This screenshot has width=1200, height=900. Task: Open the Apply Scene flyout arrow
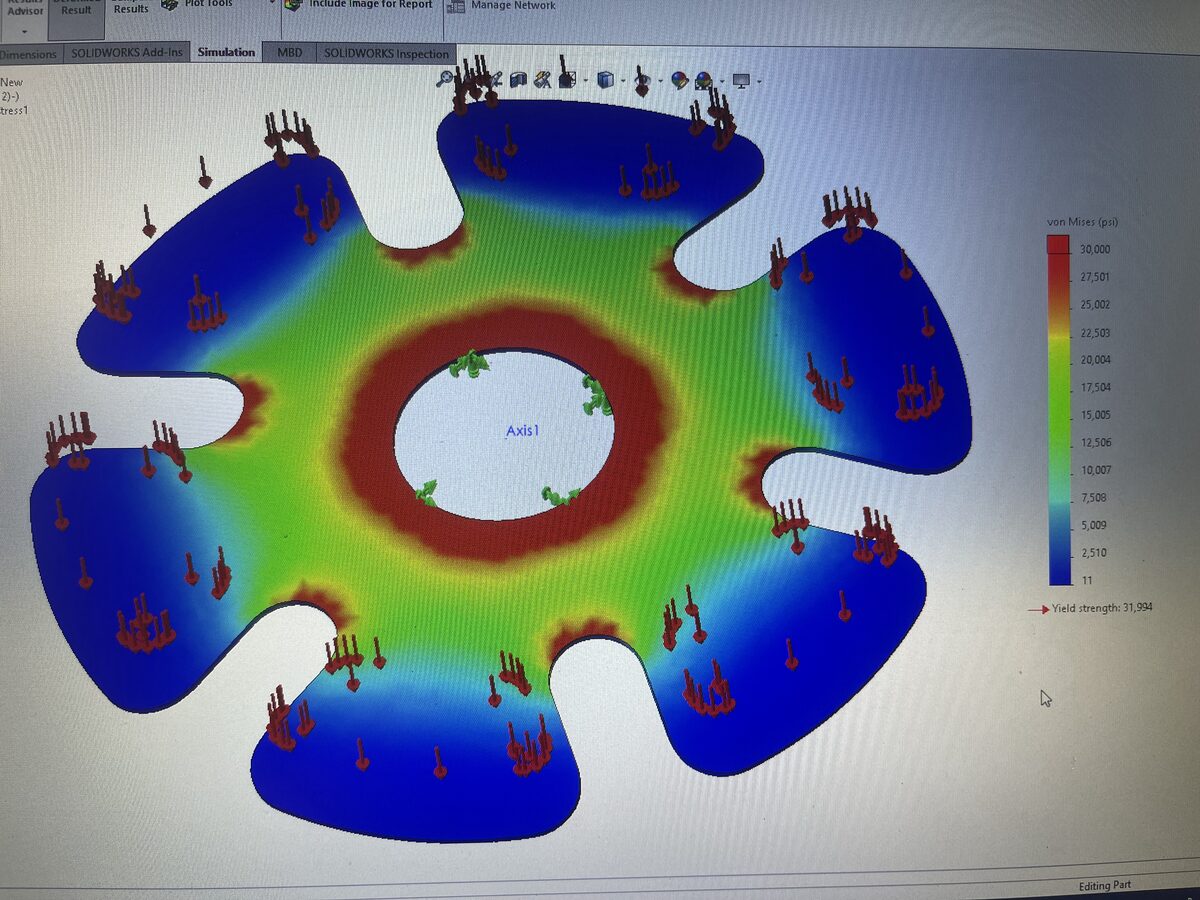pos(720,78)
